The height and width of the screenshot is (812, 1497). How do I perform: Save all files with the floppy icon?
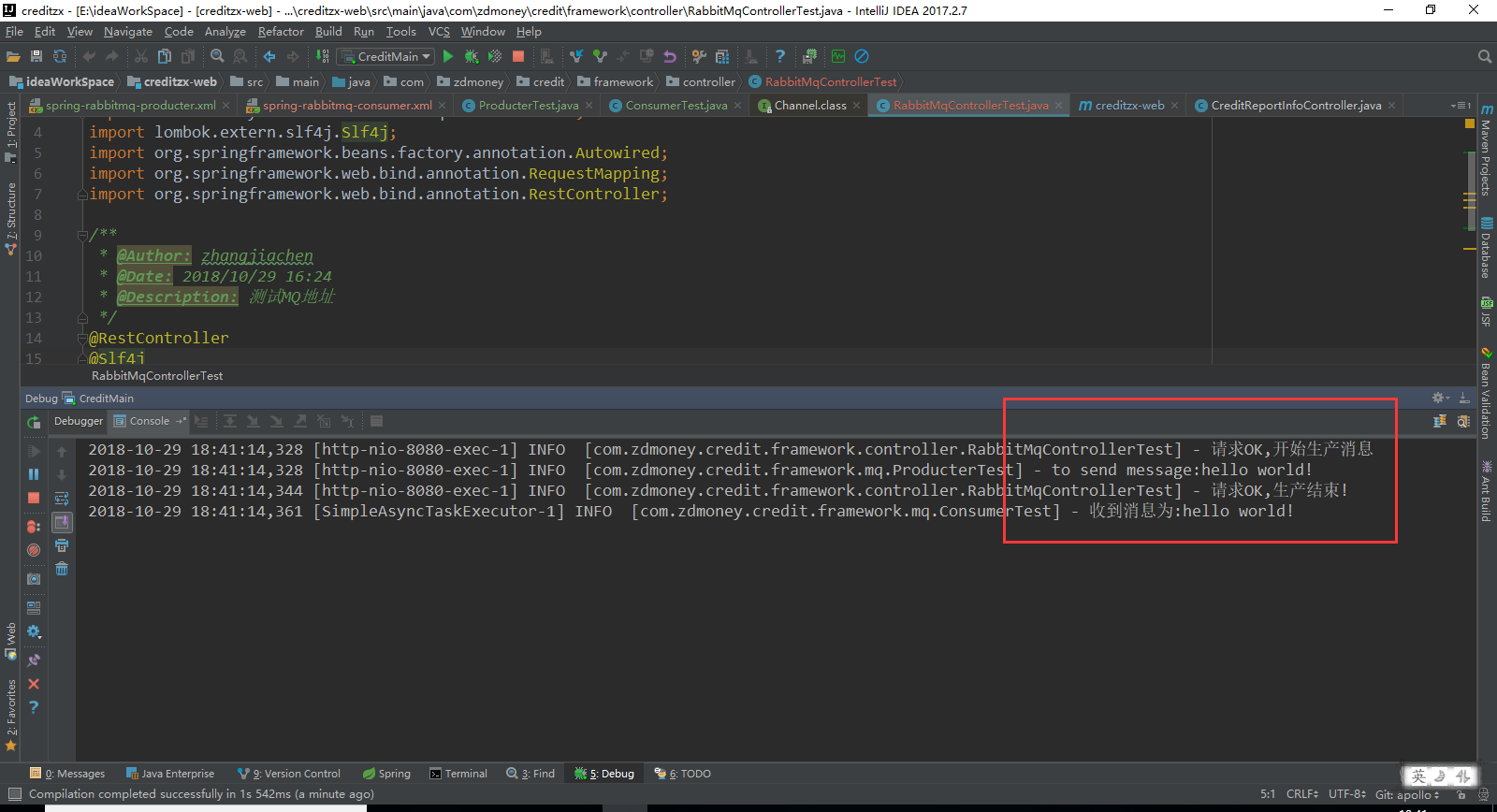36,57
